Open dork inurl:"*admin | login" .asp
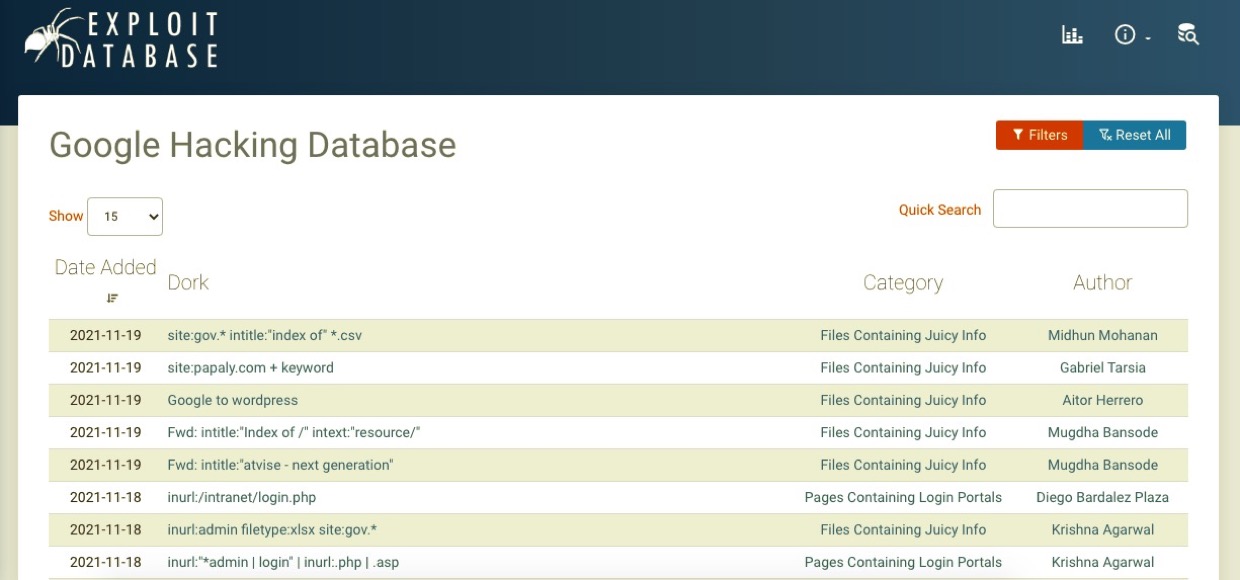The height and width of the screenshot is (580, 1240). (283, 562)
